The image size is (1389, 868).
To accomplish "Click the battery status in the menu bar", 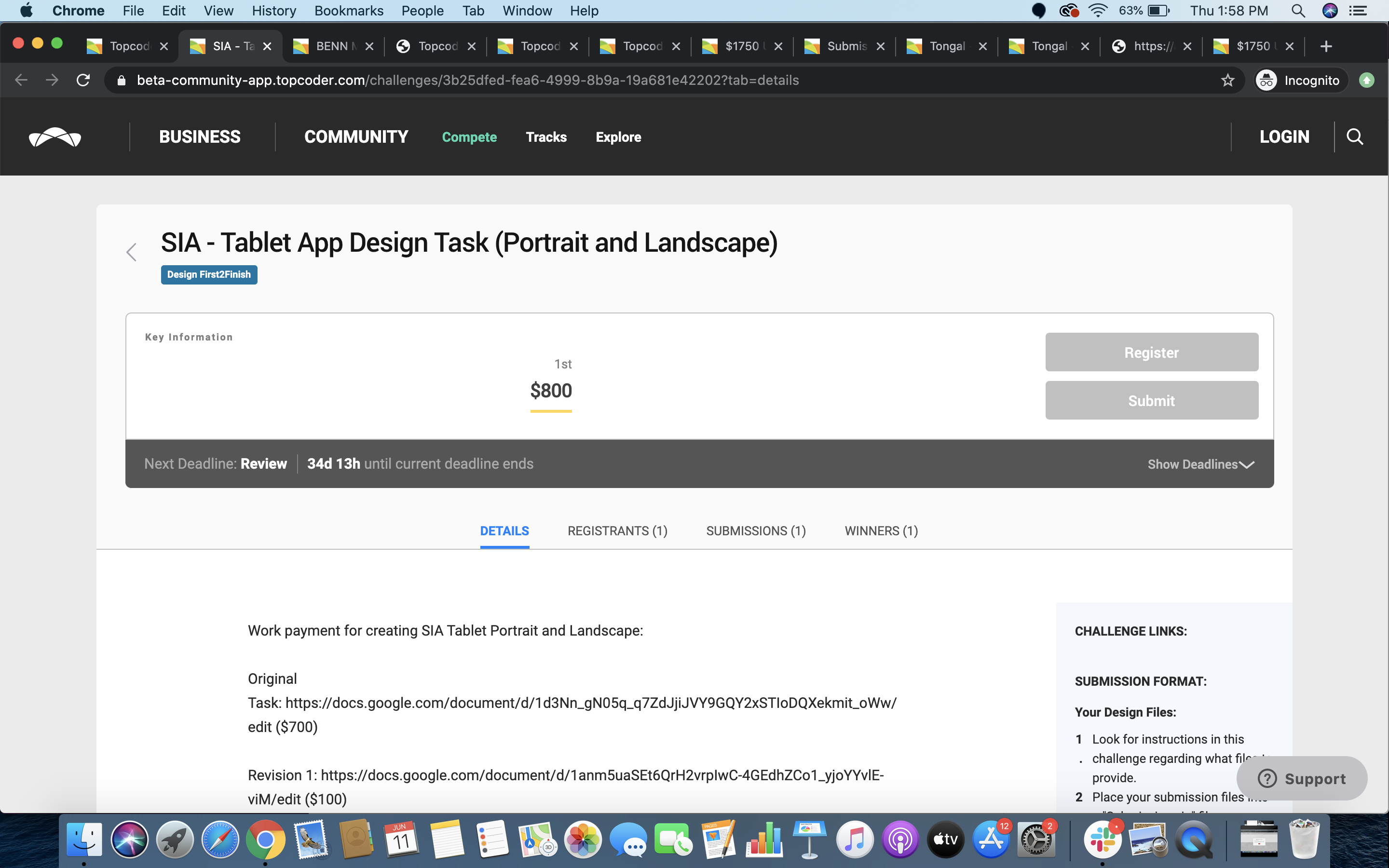I will (x=1144, y=10).
